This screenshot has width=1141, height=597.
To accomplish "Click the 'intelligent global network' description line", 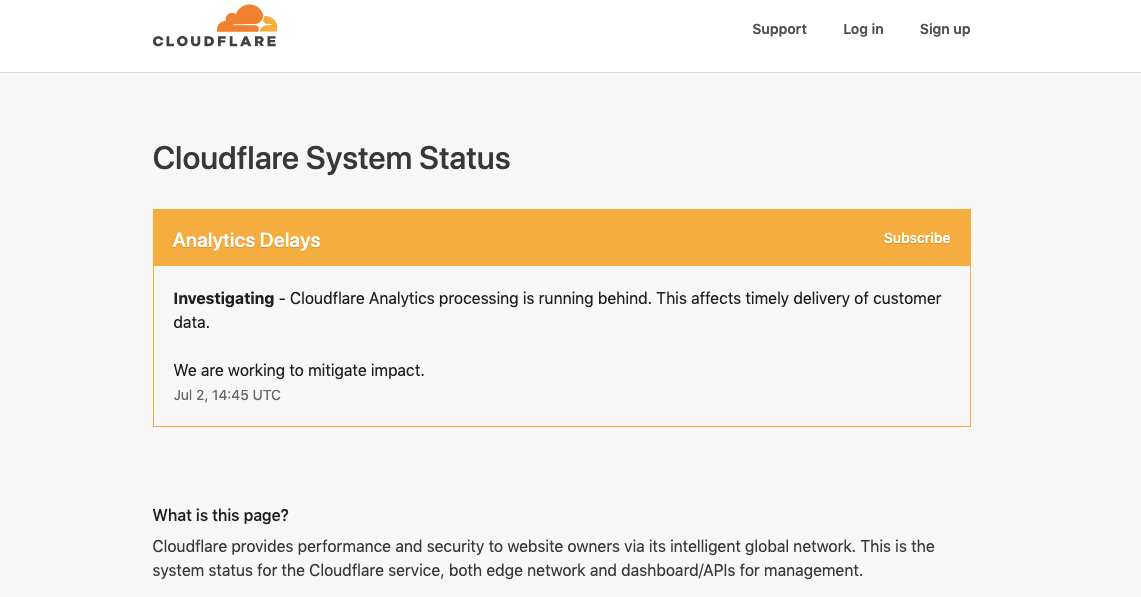I will 543,546.
